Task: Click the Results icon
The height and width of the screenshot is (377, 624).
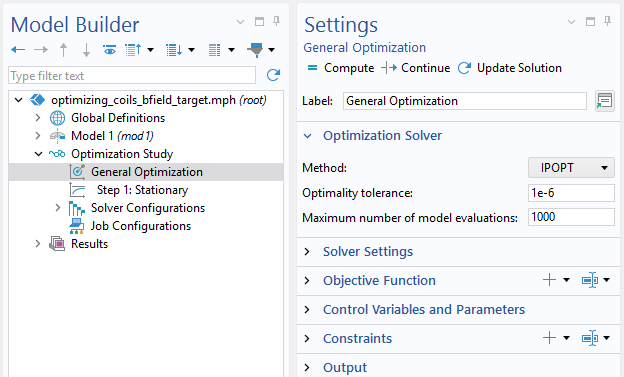Action: (57, 244)
